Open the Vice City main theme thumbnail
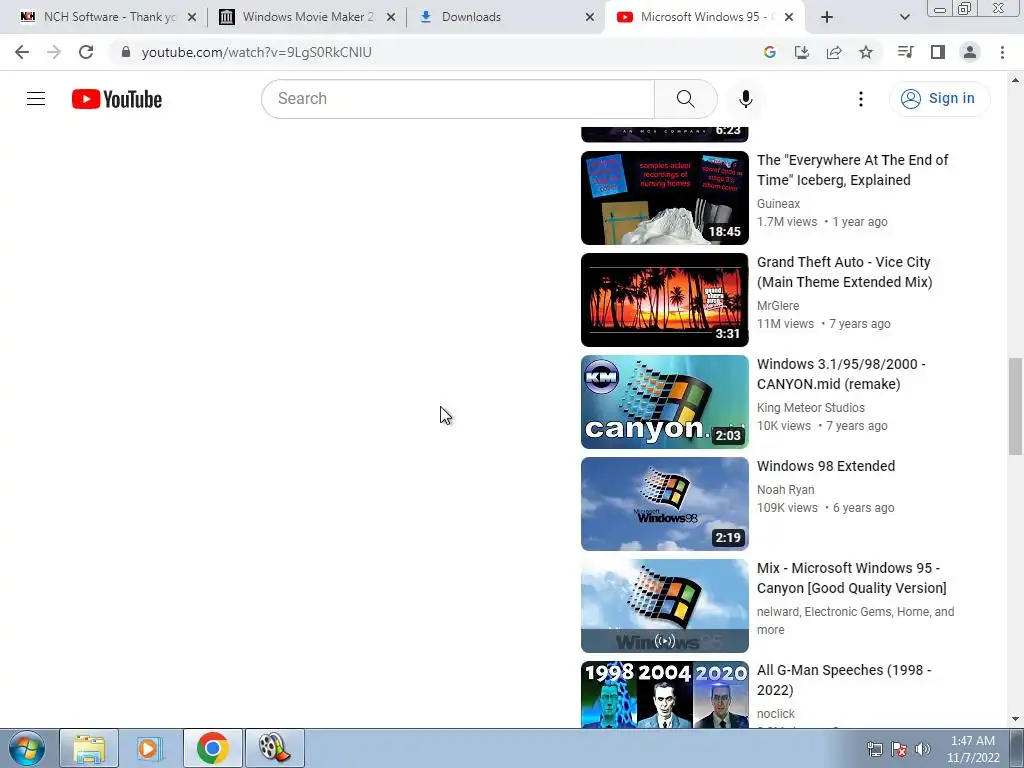The height and width of the screenshot is (768, 1024). [664, 300]
